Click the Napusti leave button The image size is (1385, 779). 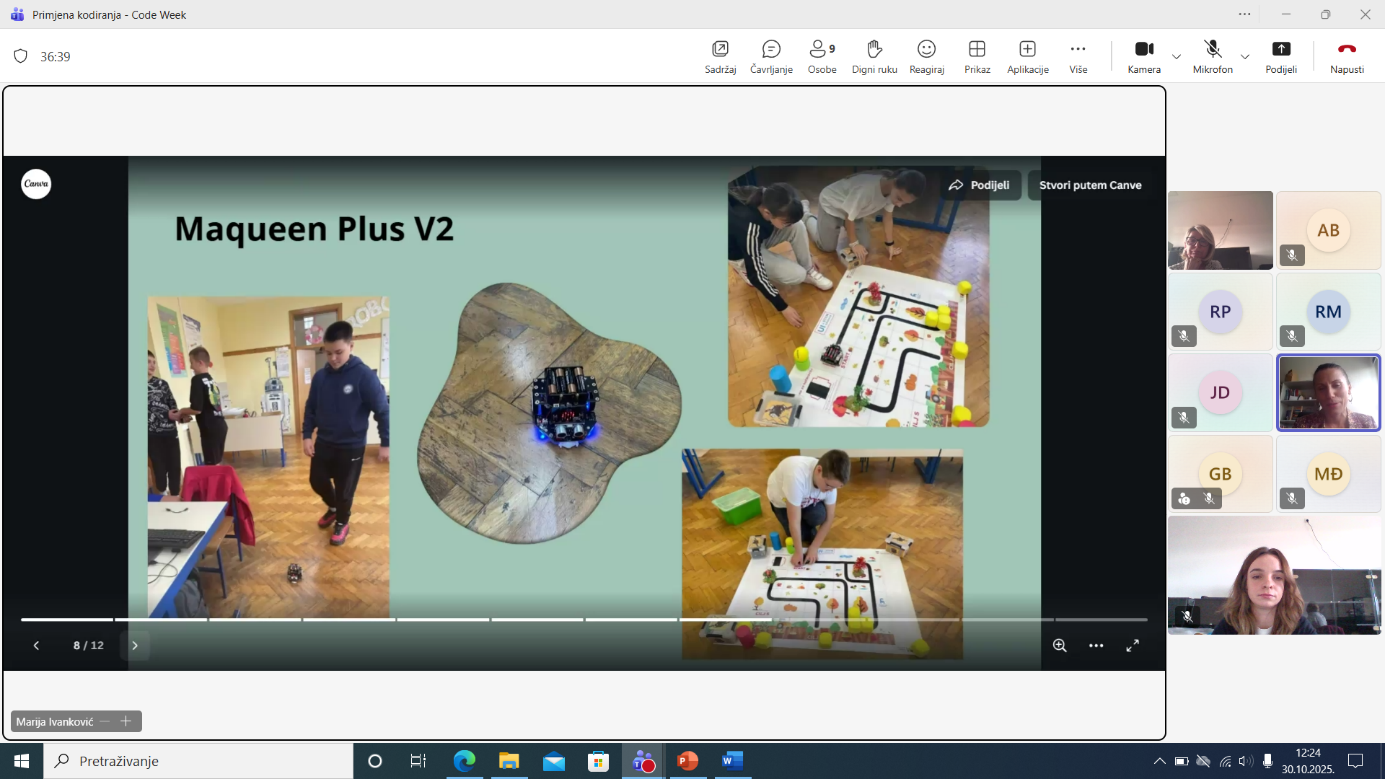point(1346,57)
